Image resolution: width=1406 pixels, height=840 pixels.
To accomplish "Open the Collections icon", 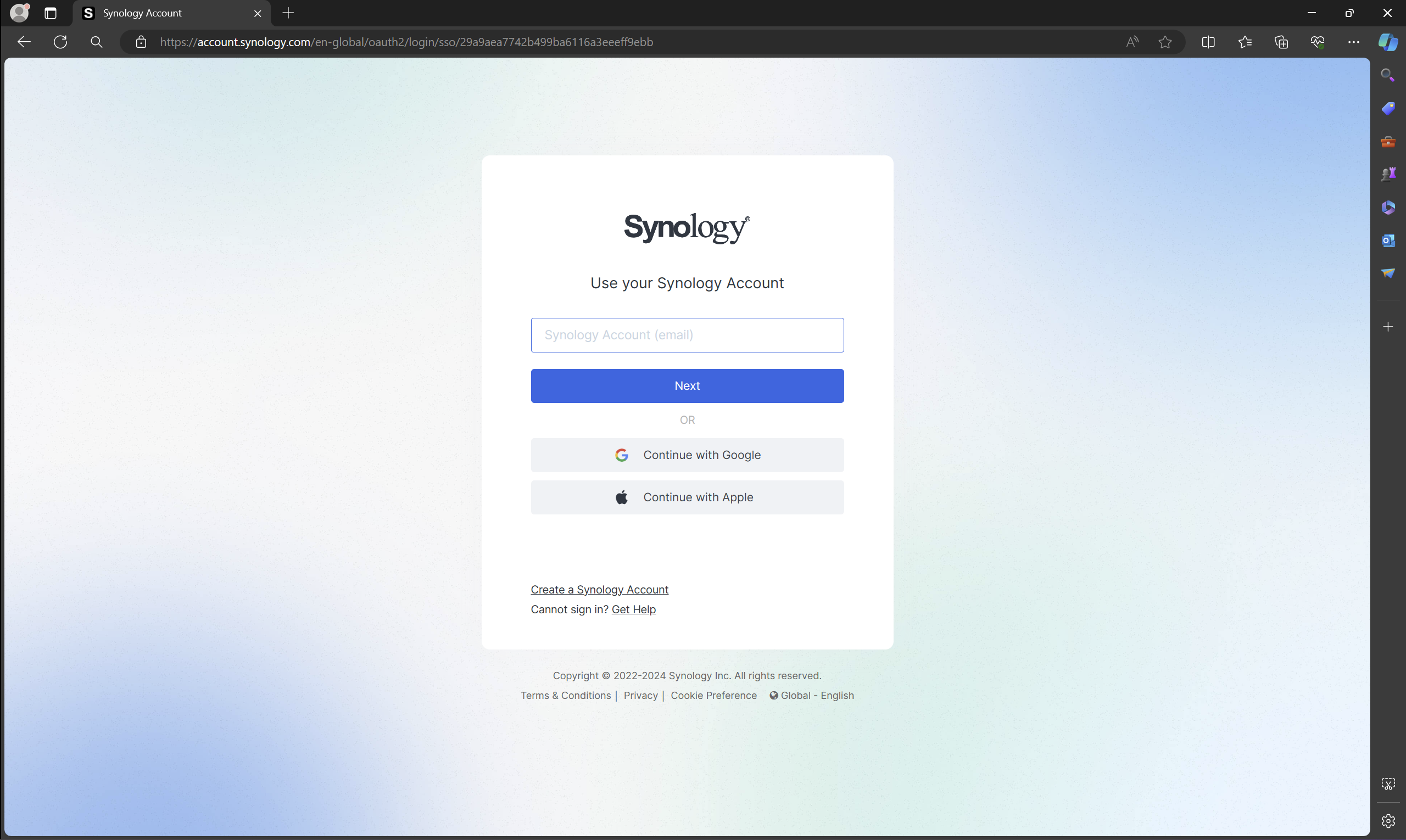I will pos(1281,42).
